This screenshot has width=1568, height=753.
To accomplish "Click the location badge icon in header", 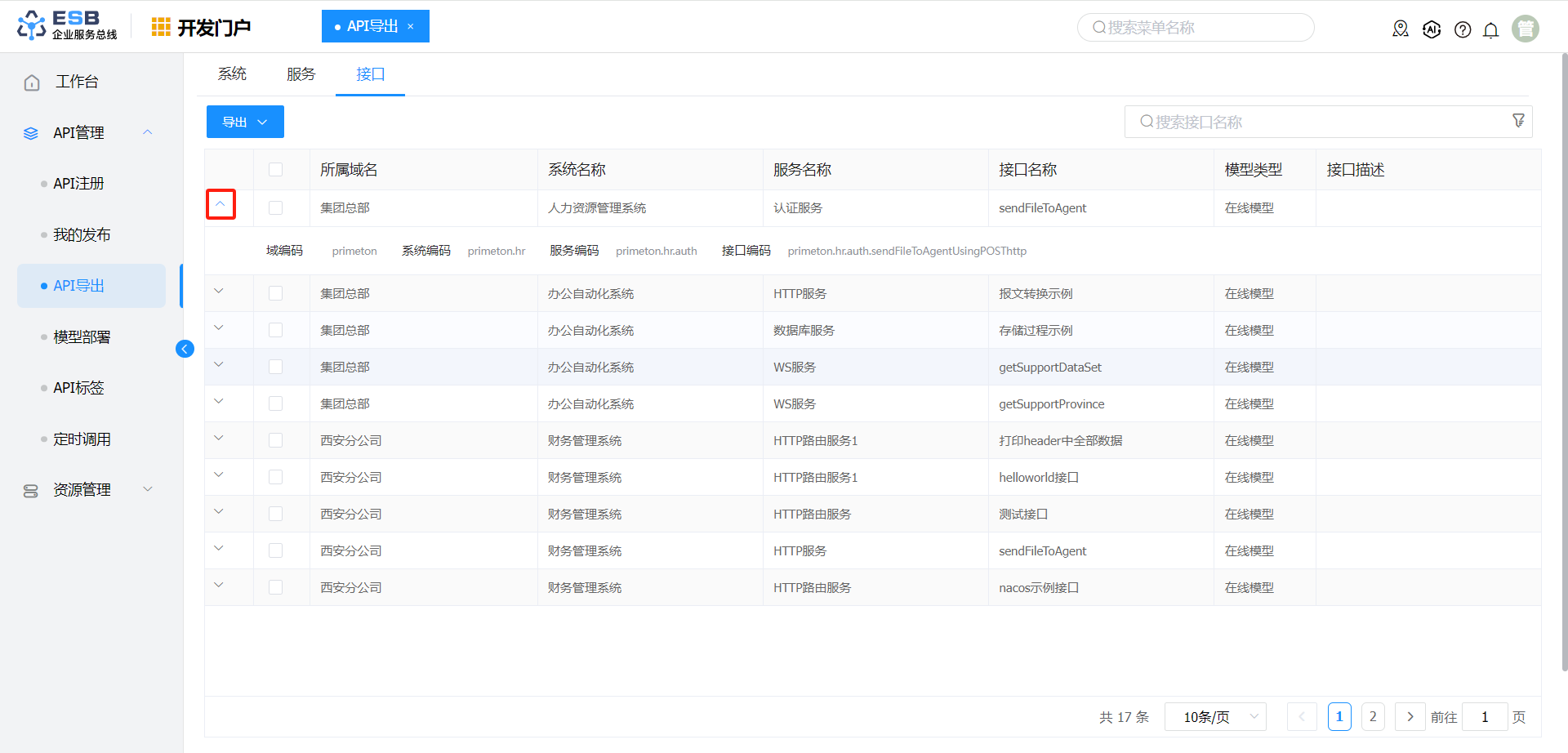I will click(x=1401, y=29).
